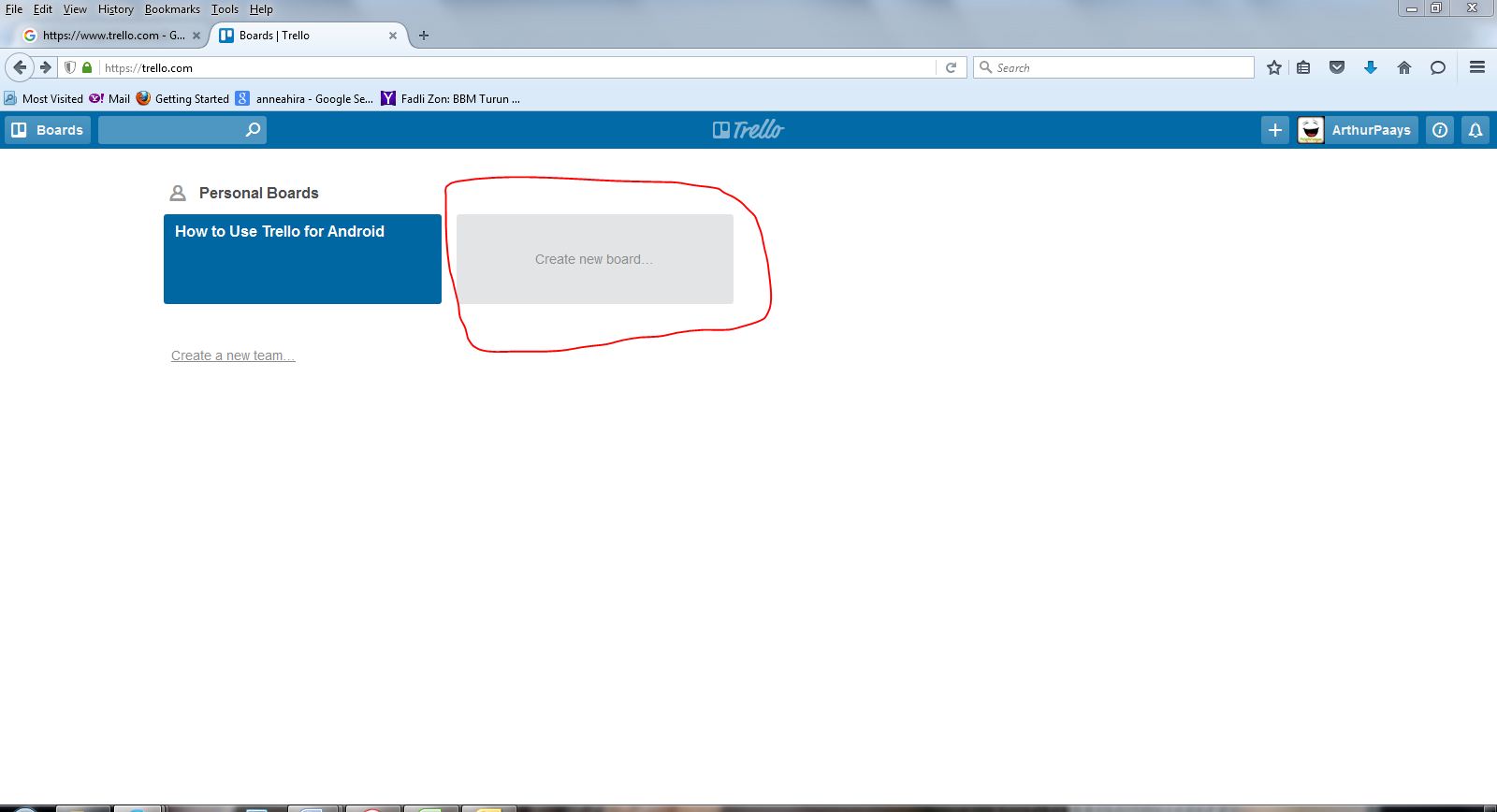This screenshot has height=812, width=1497.
Task: Open the History menu
Action: pos(116,9)
